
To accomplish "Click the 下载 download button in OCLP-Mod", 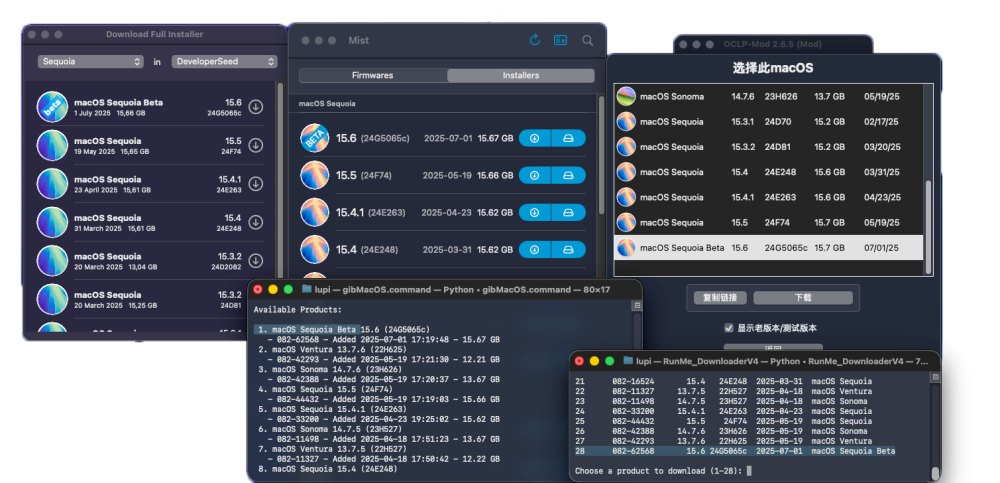I will [803, 298].
